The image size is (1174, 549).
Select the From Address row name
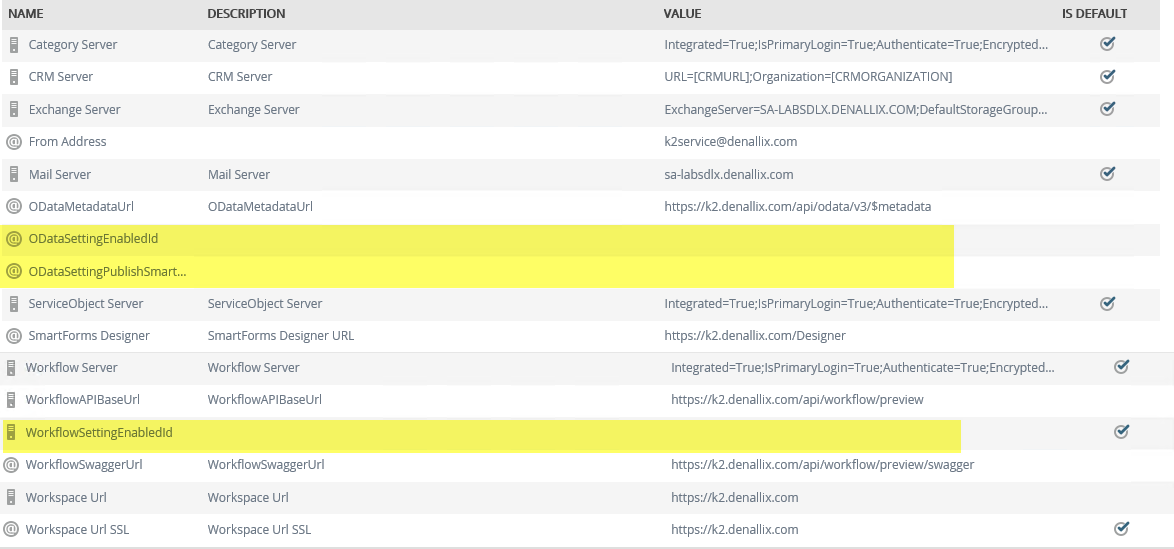click(x=67, y=142)
